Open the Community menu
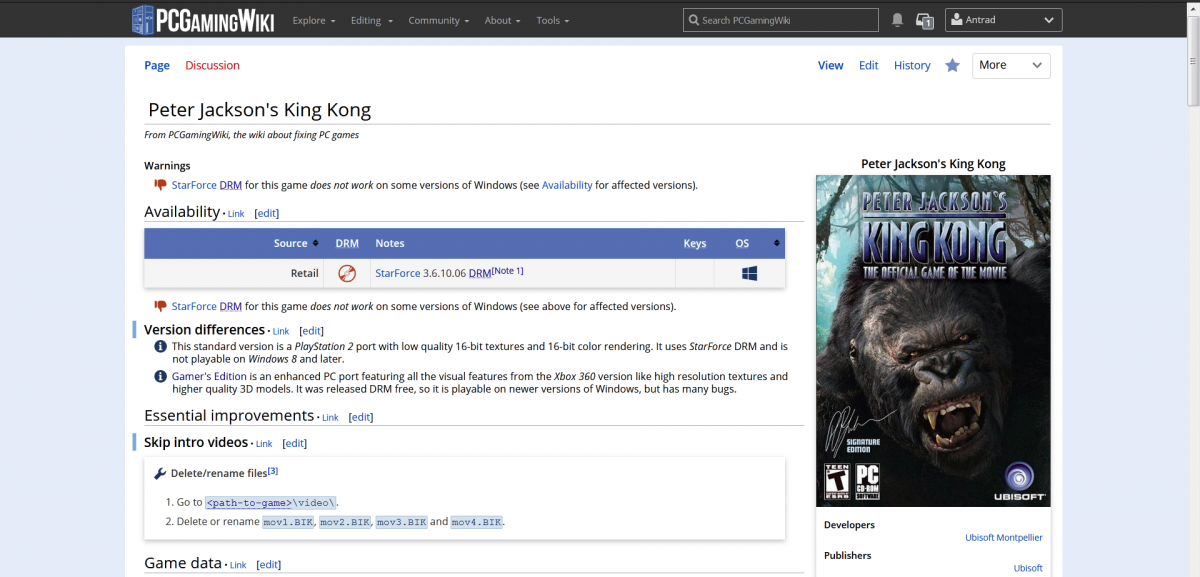1200x577 pixels. (x=439, y=20)
